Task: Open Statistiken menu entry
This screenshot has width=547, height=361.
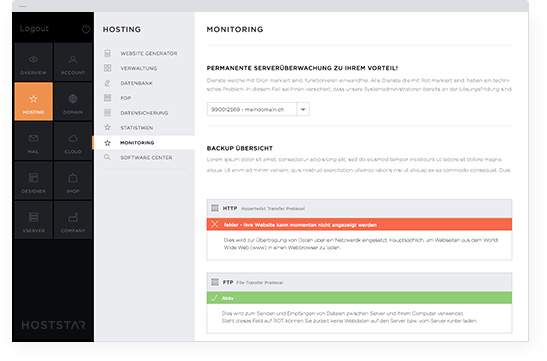Action: [x=144, y=128]
